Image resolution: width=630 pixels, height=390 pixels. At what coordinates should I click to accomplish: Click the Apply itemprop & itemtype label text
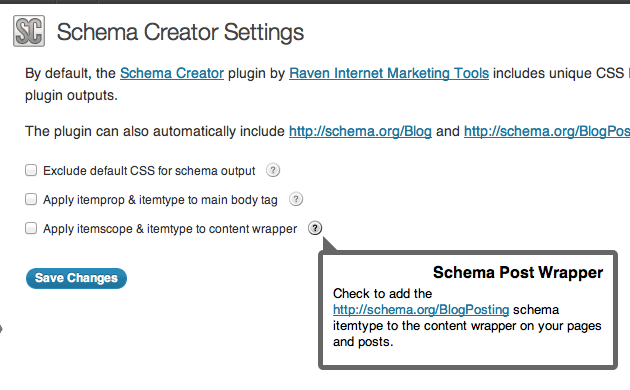160,200
